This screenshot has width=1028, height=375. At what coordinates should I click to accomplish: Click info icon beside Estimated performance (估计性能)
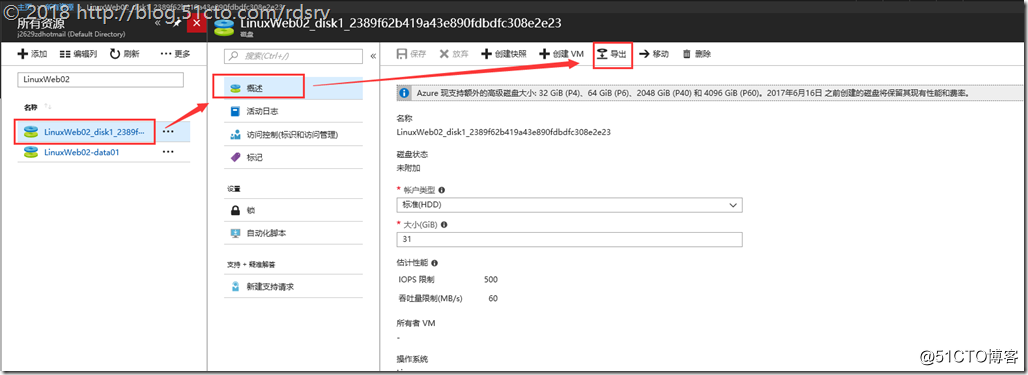coord(434,263)
